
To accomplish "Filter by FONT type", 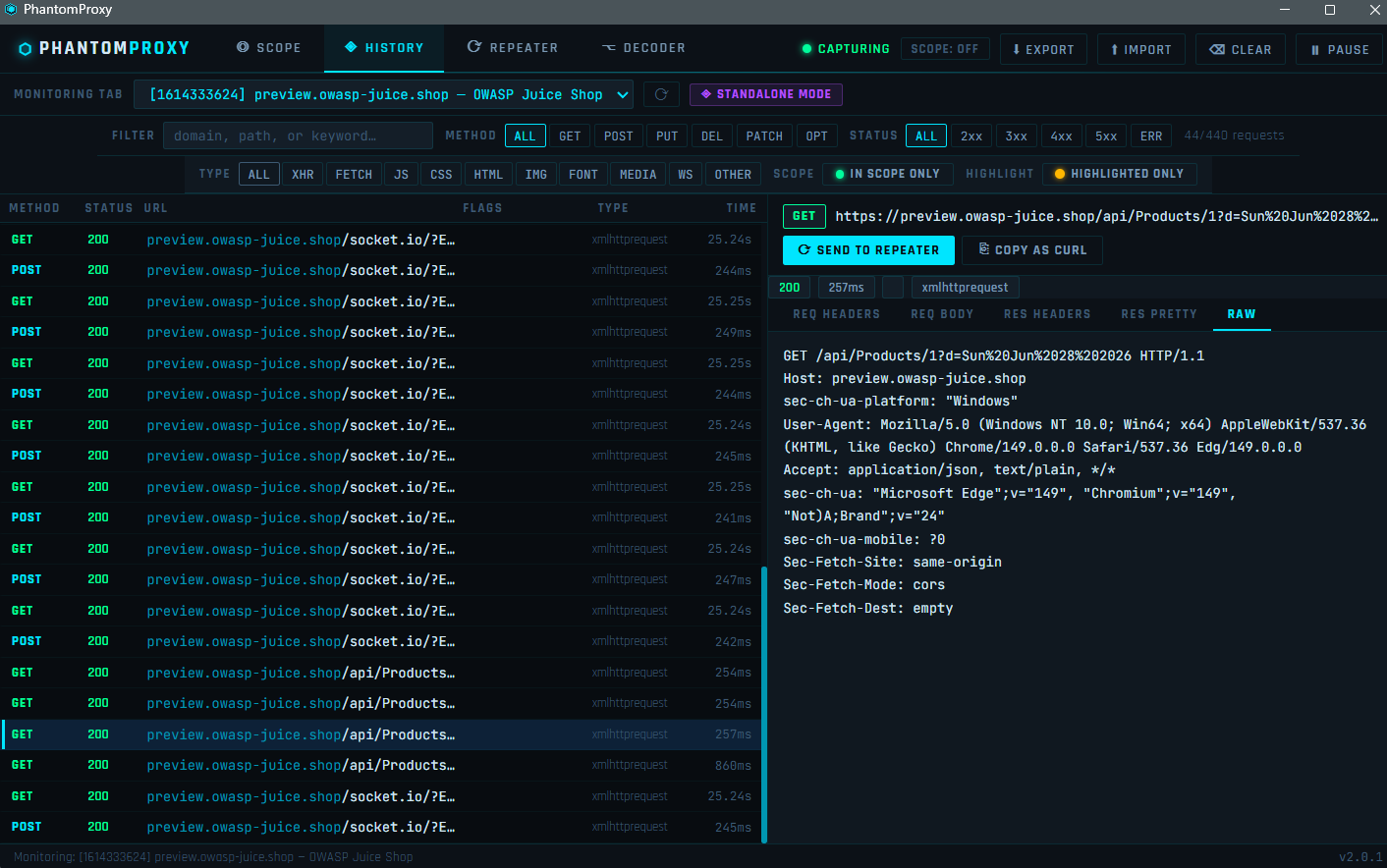I will click(x=583, y=174).
